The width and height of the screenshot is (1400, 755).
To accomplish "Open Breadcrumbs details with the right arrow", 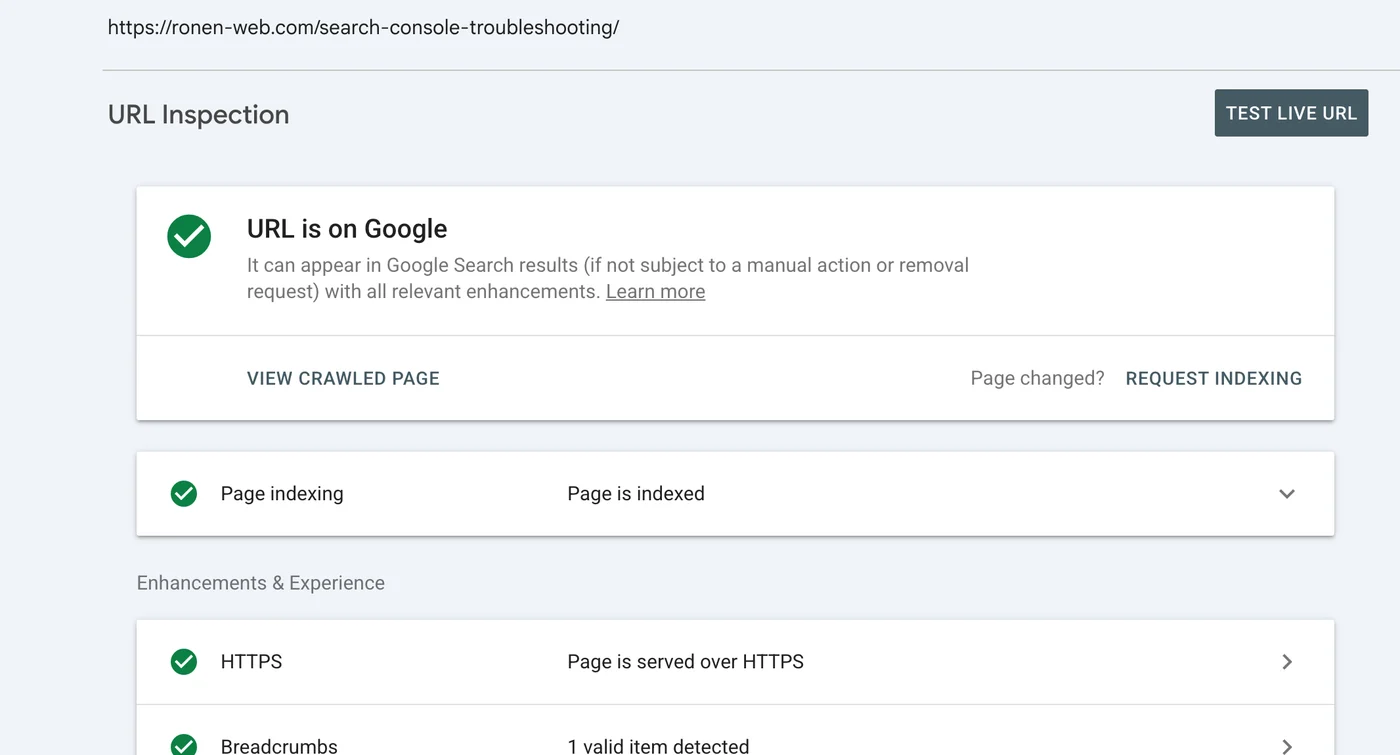I will click(1287, 746).
